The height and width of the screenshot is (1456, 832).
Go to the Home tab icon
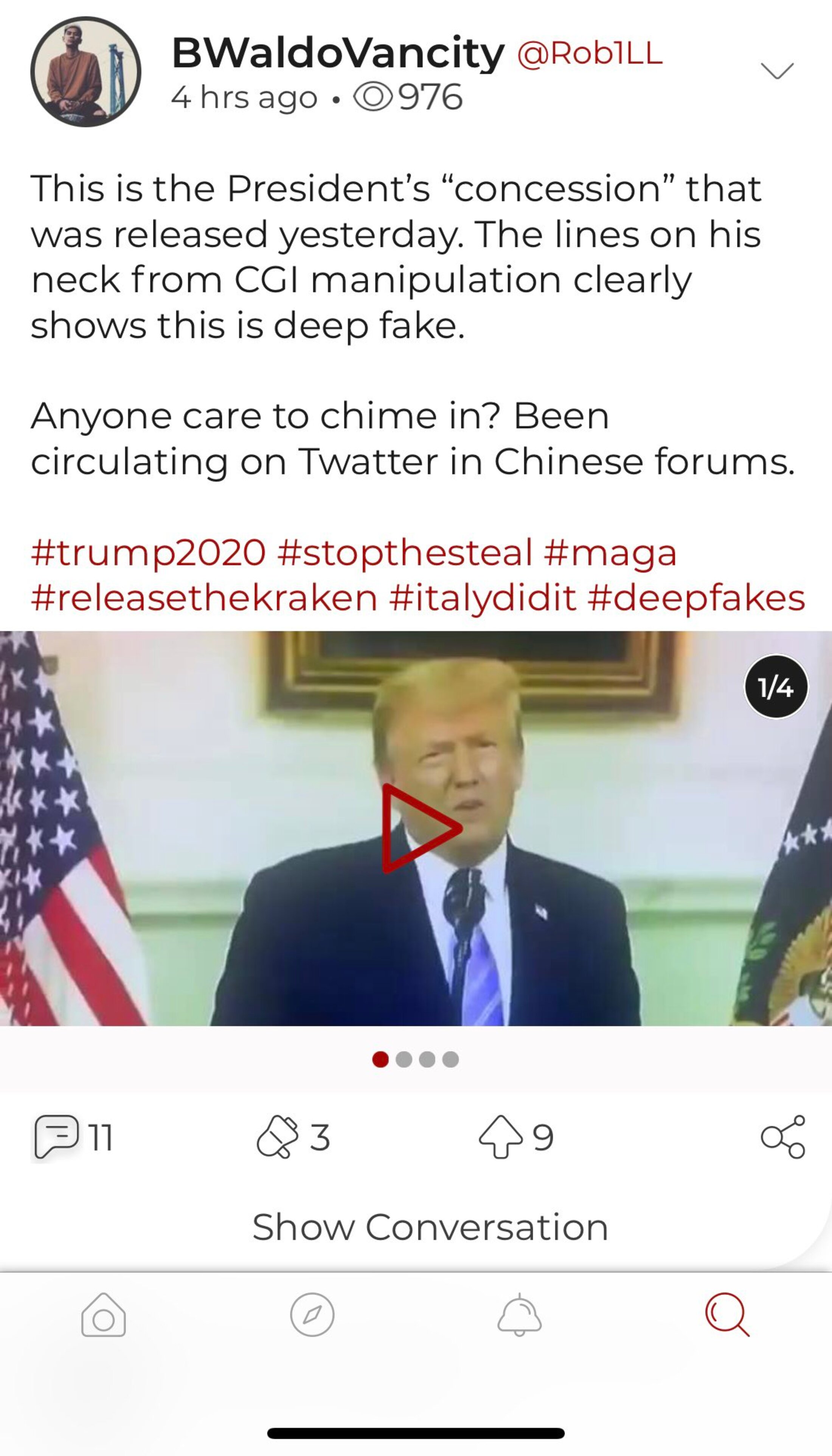click(x=103, y=1314)
